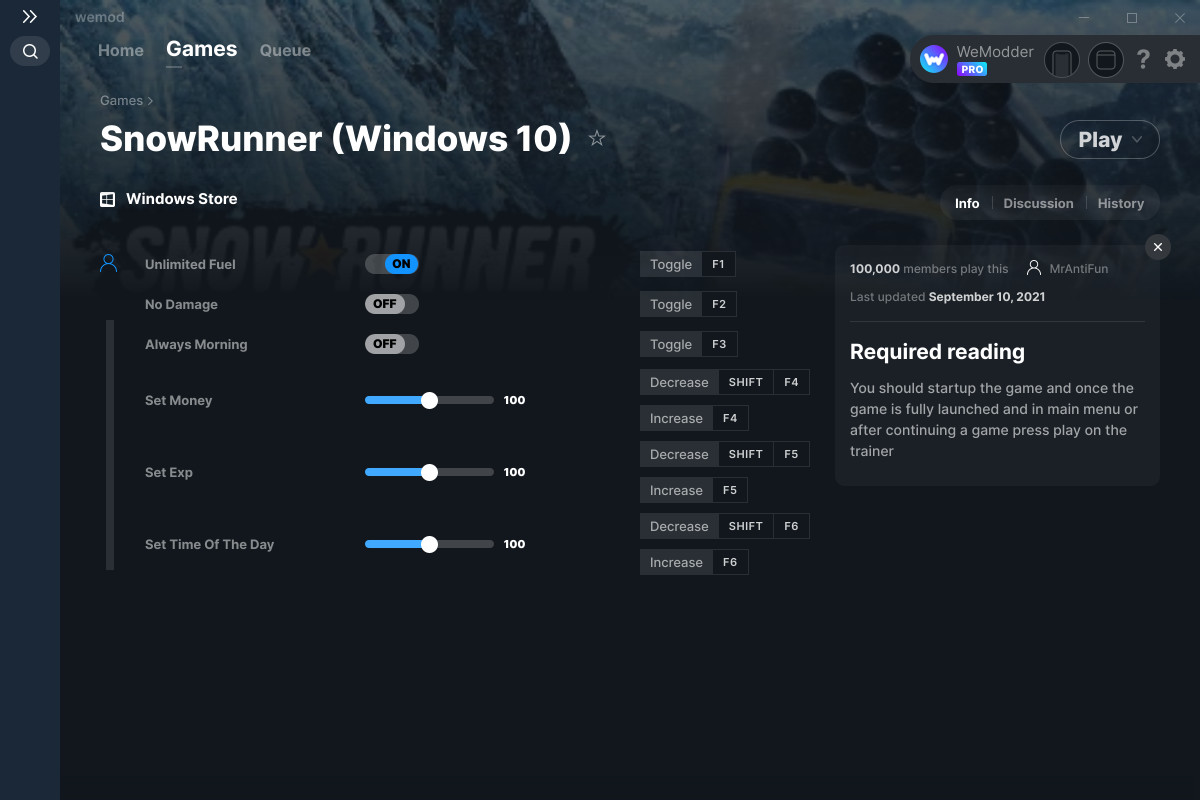Open WeModder profile avatar icon
Viewport: 1200px width, 800px height.
click(x=934, y=60)
